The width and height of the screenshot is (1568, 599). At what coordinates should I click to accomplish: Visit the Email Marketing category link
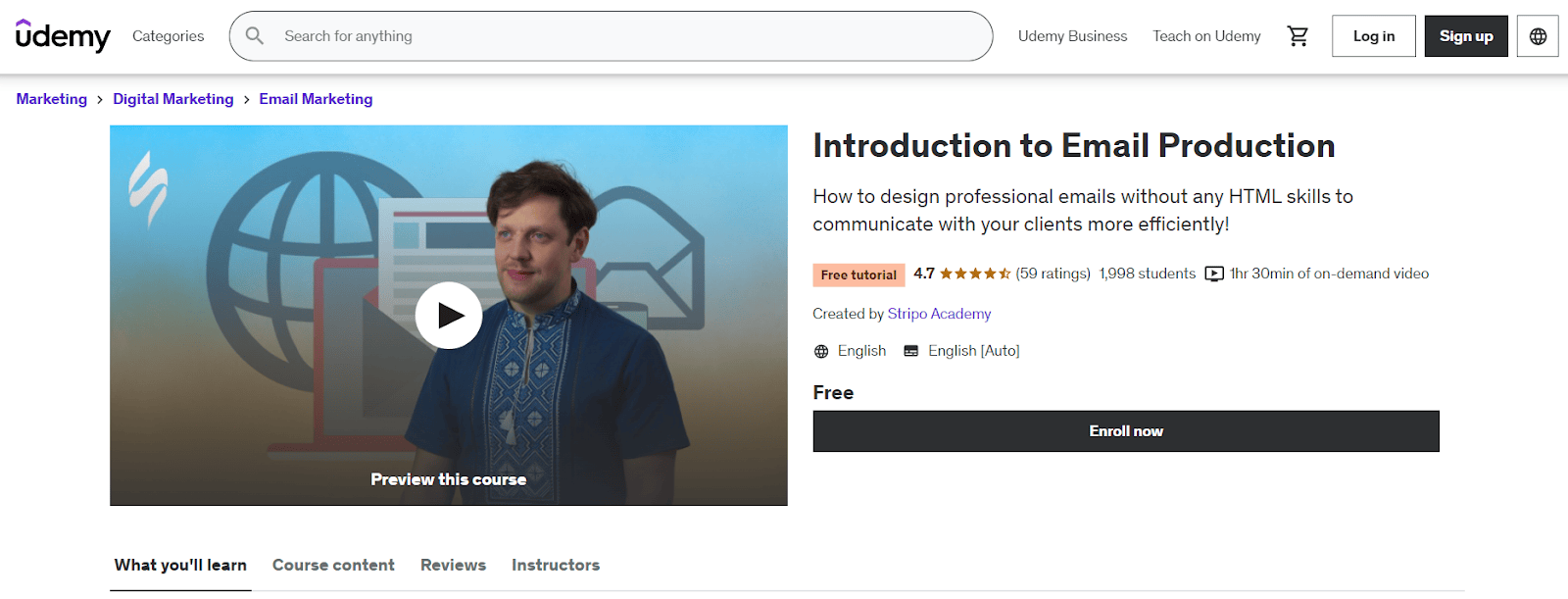click(315, 98)
